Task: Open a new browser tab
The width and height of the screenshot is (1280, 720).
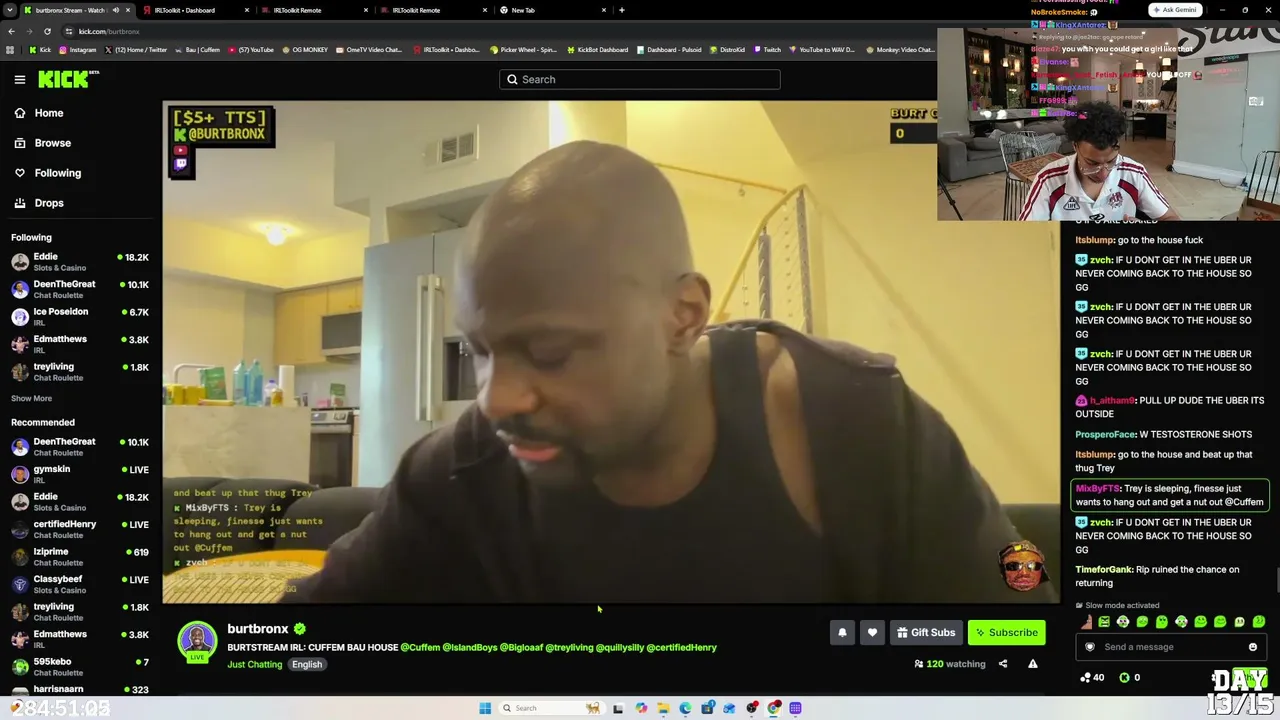Action: pyautogui.click(x=622, y=10)
